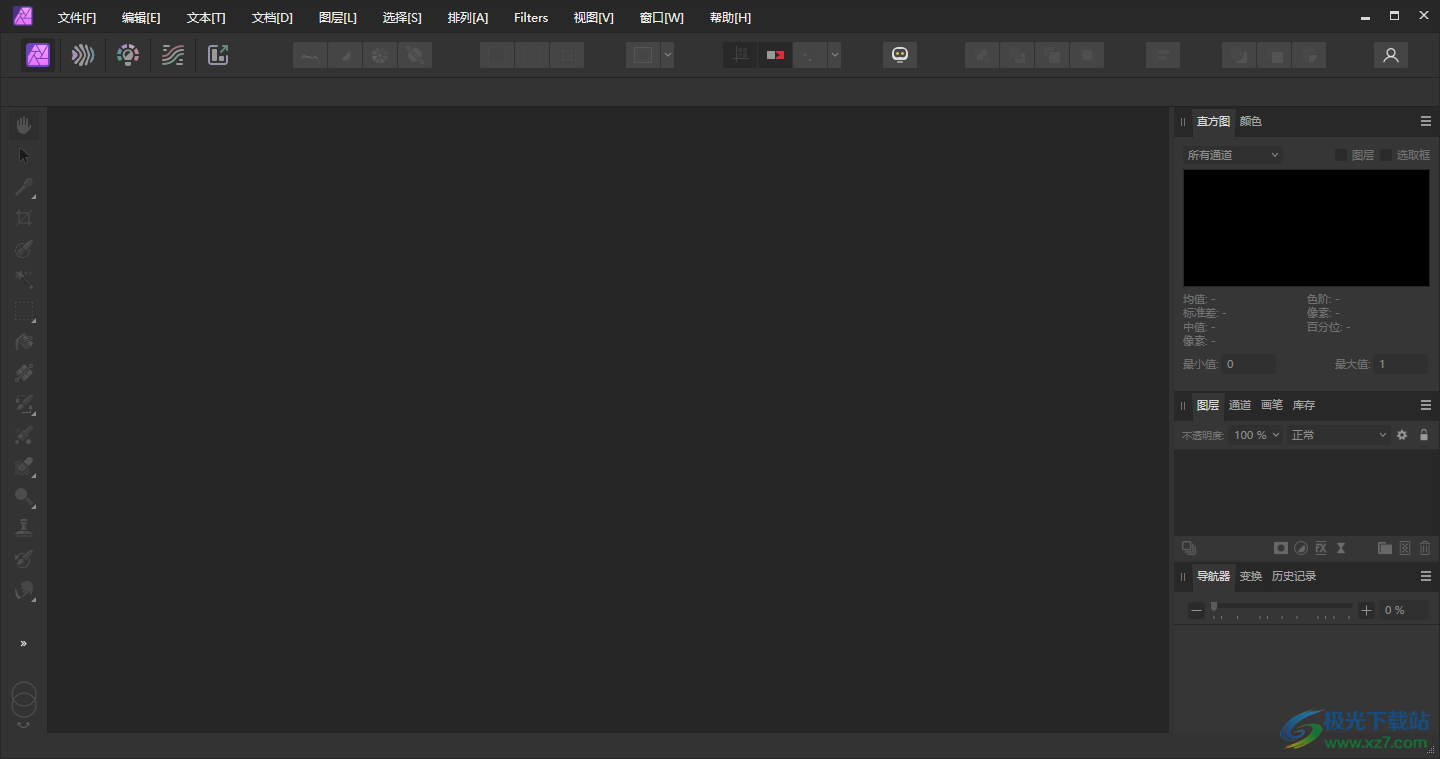Open the 不透明度 100% opacity dropdown

coord(1256,435)
